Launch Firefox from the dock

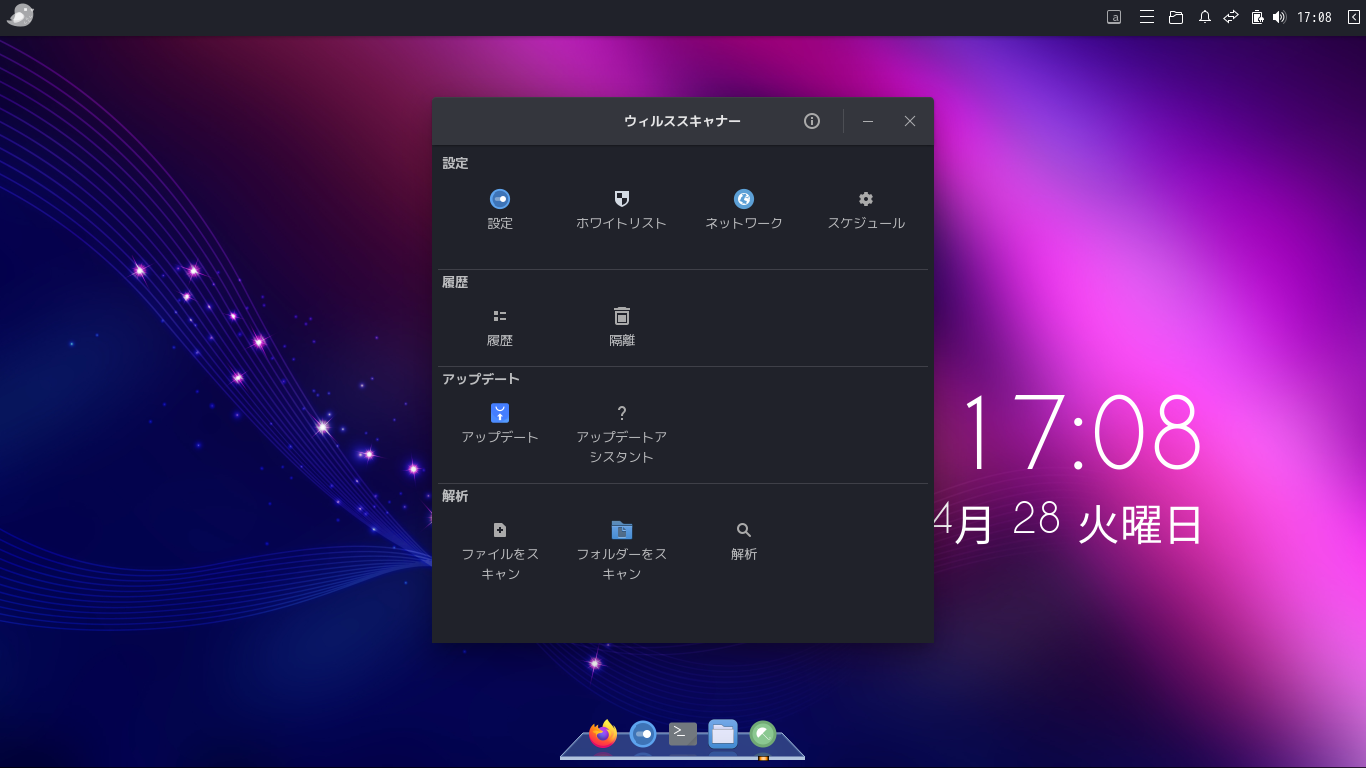pos(603,734)
